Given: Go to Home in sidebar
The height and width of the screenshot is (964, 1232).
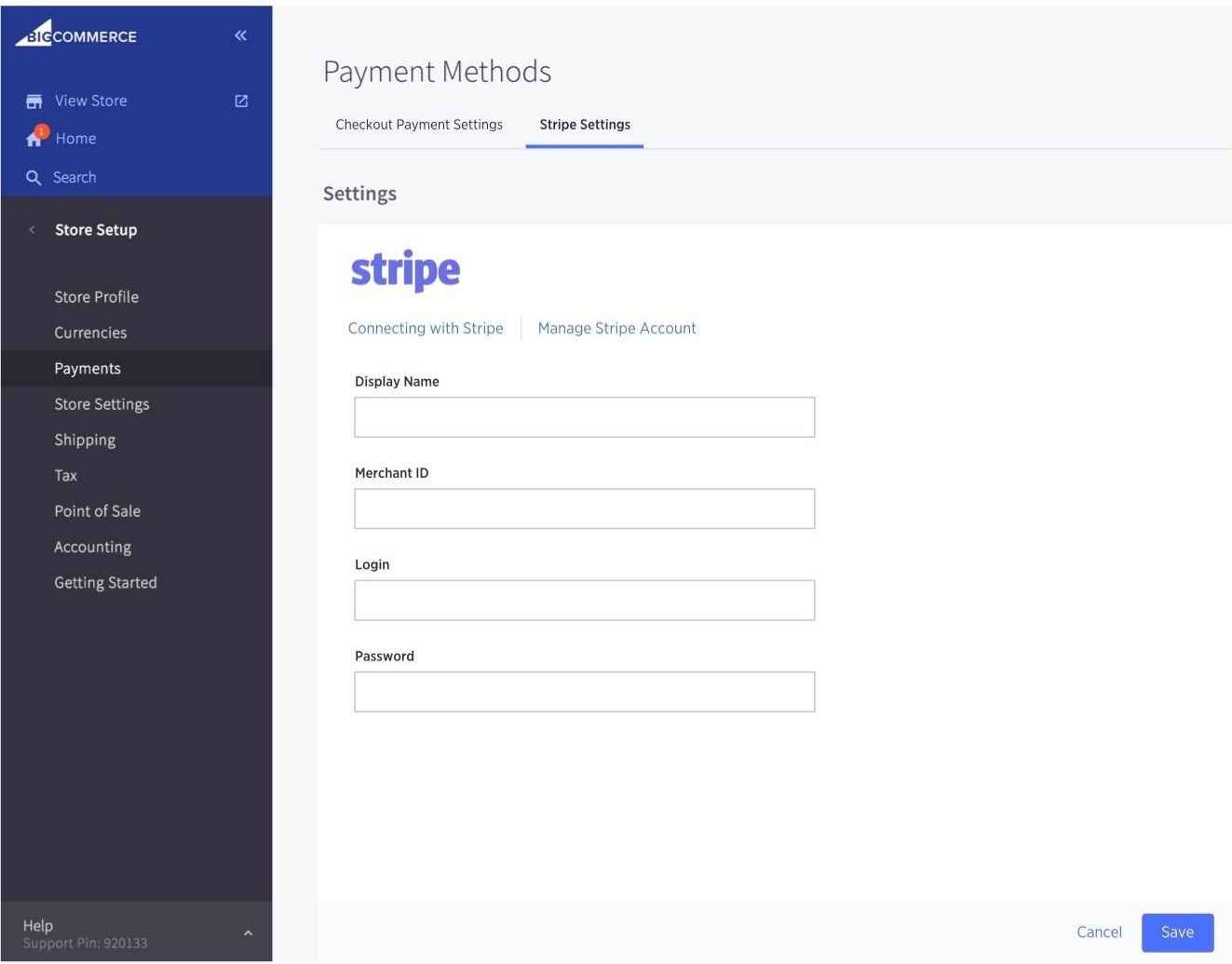Looking at the screenshot, I should (75, 138).
